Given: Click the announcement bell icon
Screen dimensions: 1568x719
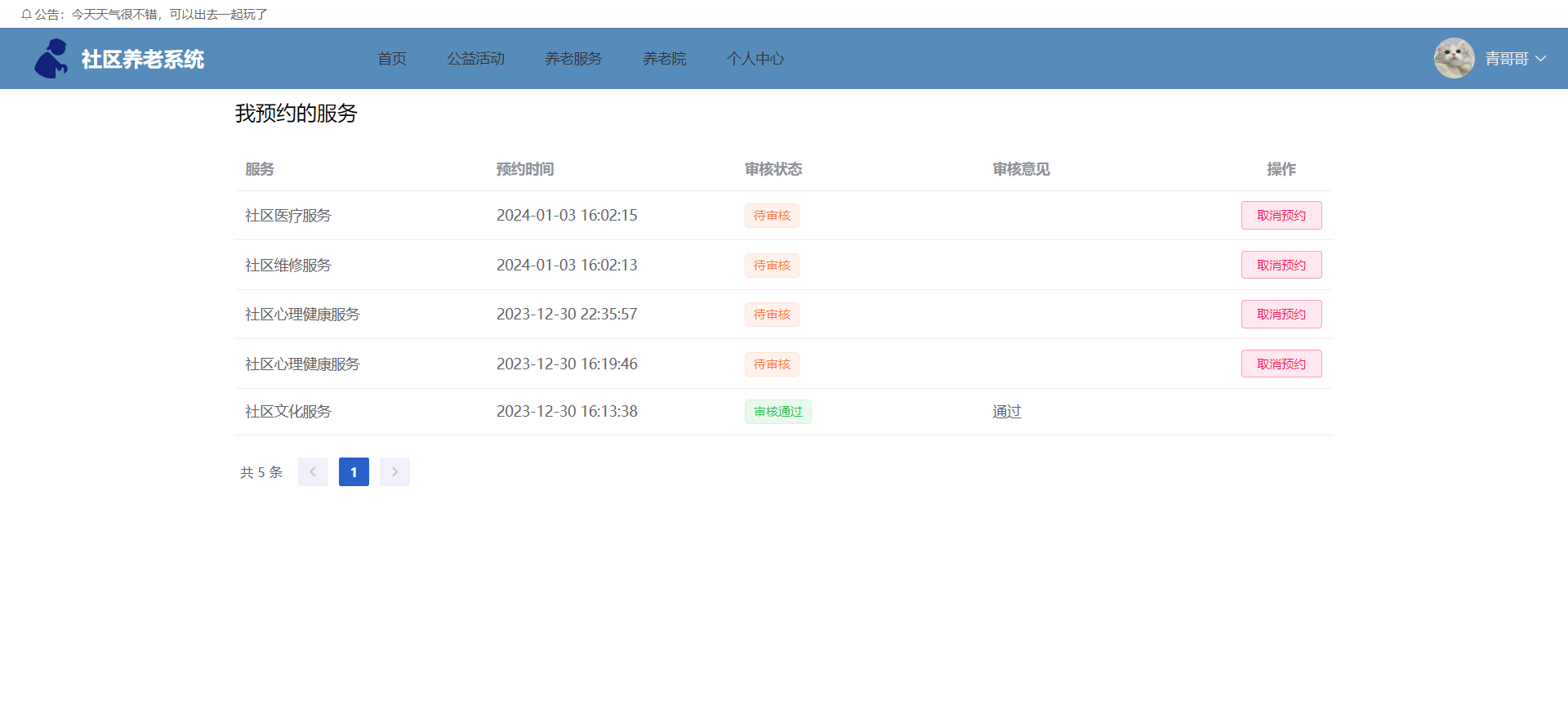Looking at the screenshot, I should coord(26,15).
